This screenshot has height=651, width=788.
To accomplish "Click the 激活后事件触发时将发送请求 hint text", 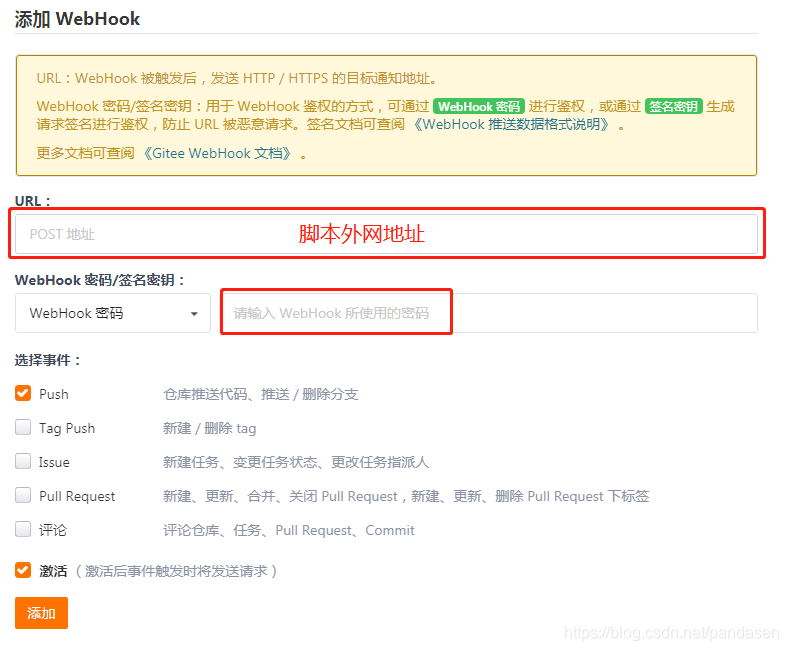I will [176, 571].
